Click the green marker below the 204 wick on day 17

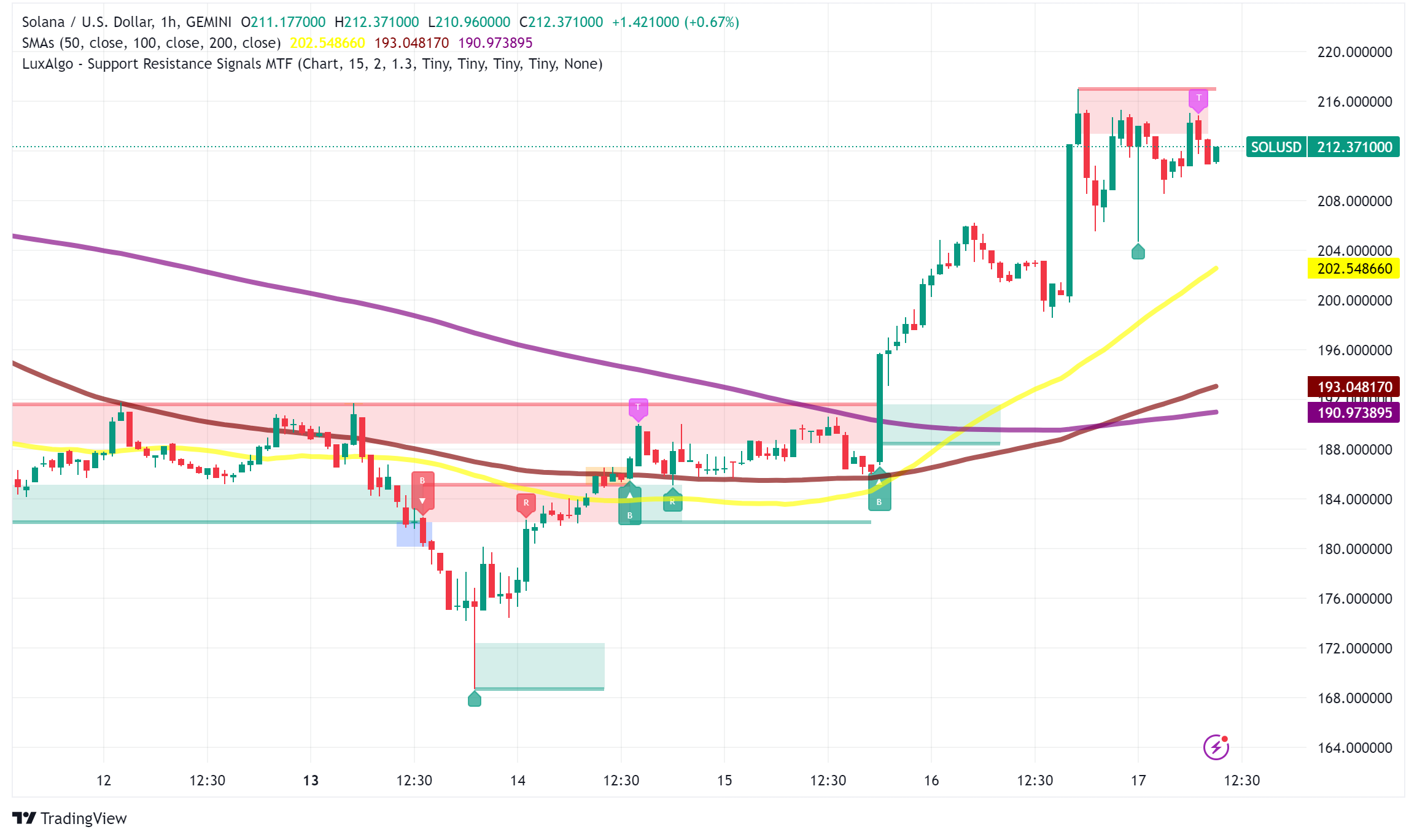click(x=1138, y=252)
